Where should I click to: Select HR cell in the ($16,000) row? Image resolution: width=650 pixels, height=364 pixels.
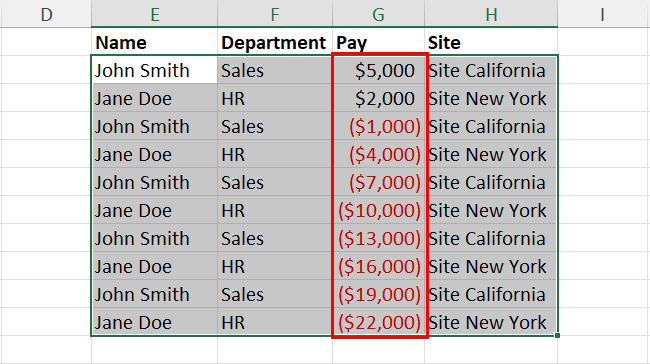(275, 266)
